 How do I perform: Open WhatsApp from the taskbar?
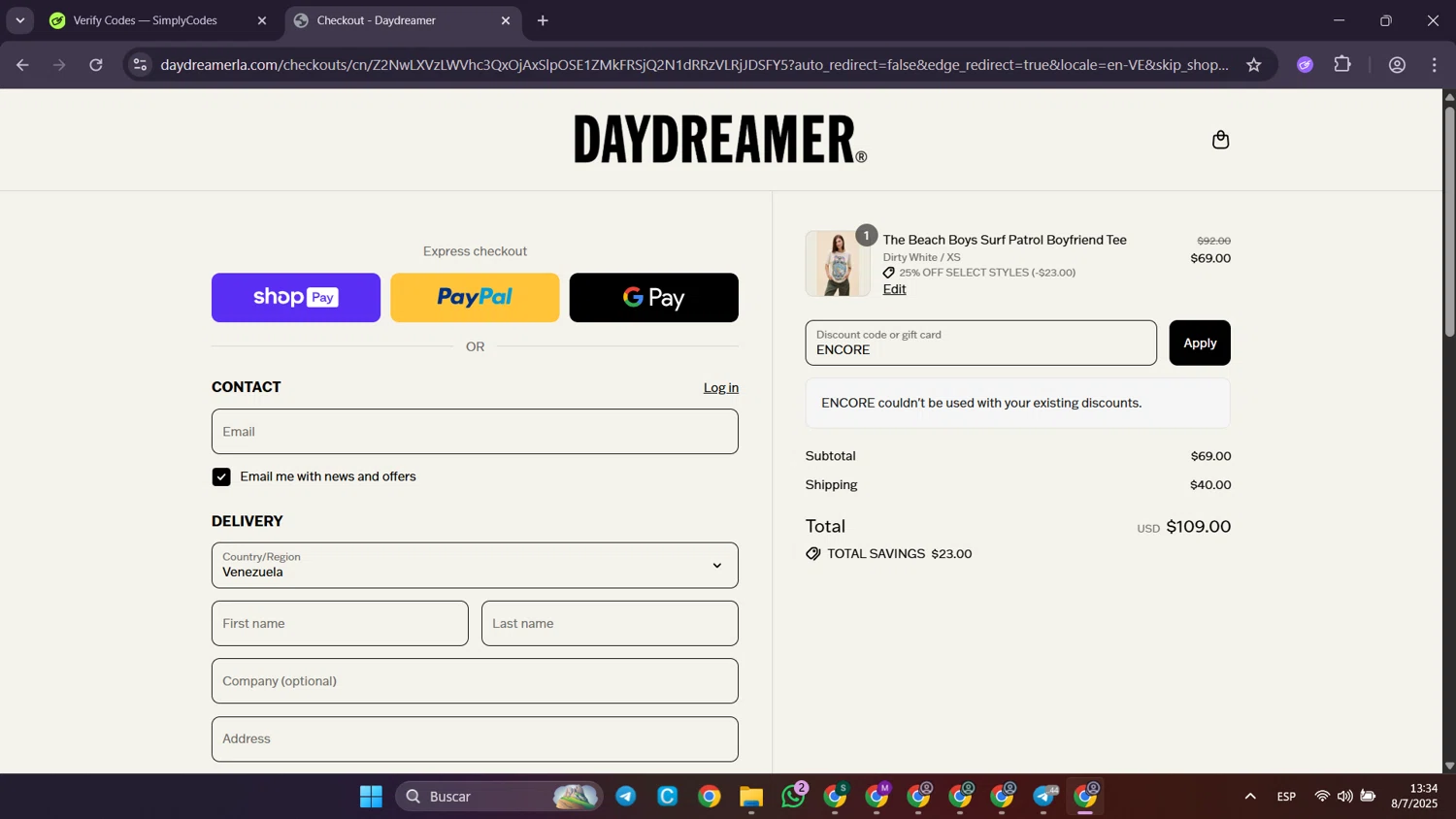(x=793, y=797)
